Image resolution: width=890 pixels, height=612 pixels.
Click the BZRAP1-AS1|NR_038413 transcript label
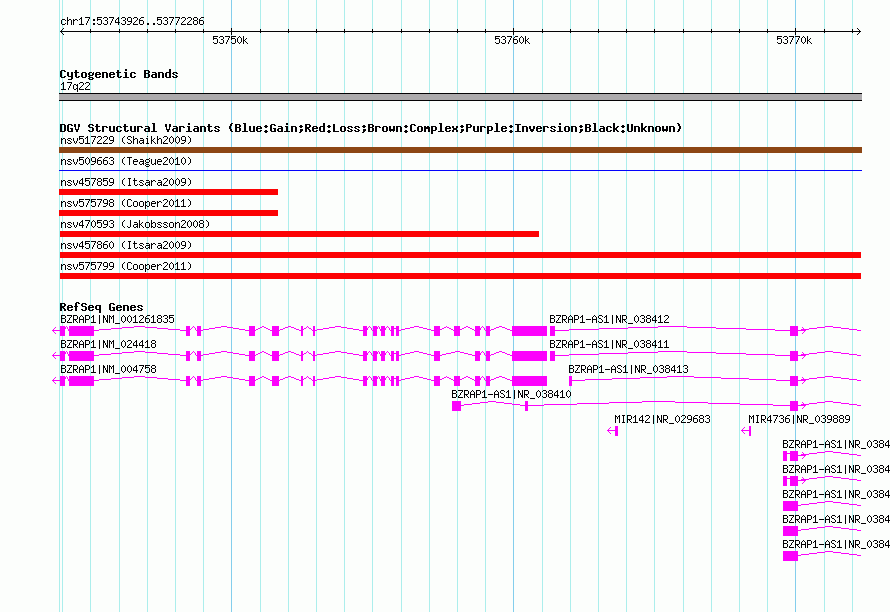pos(628,370)
